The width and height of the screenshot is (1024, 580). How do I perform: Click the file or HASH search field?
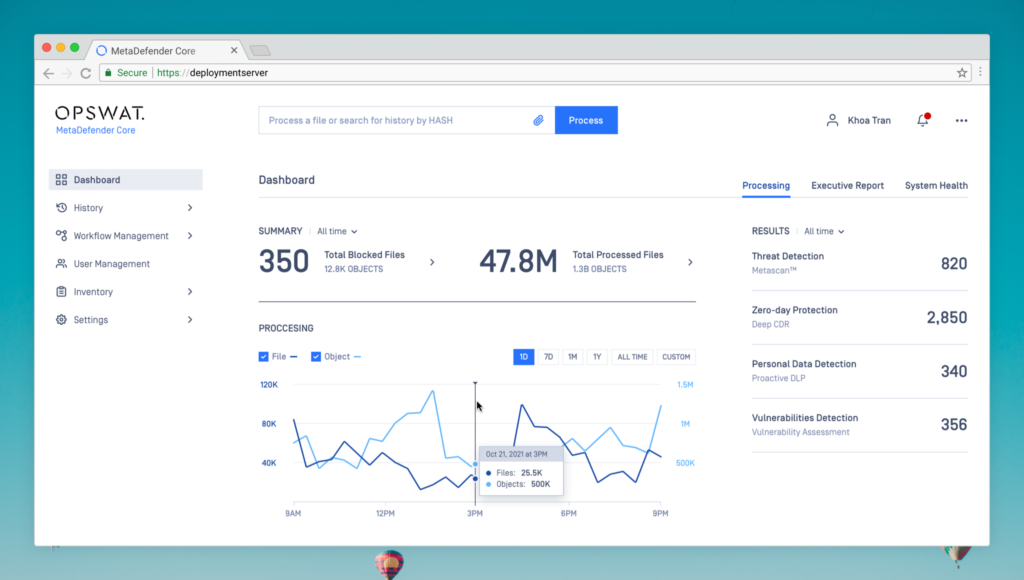[395, 120]
